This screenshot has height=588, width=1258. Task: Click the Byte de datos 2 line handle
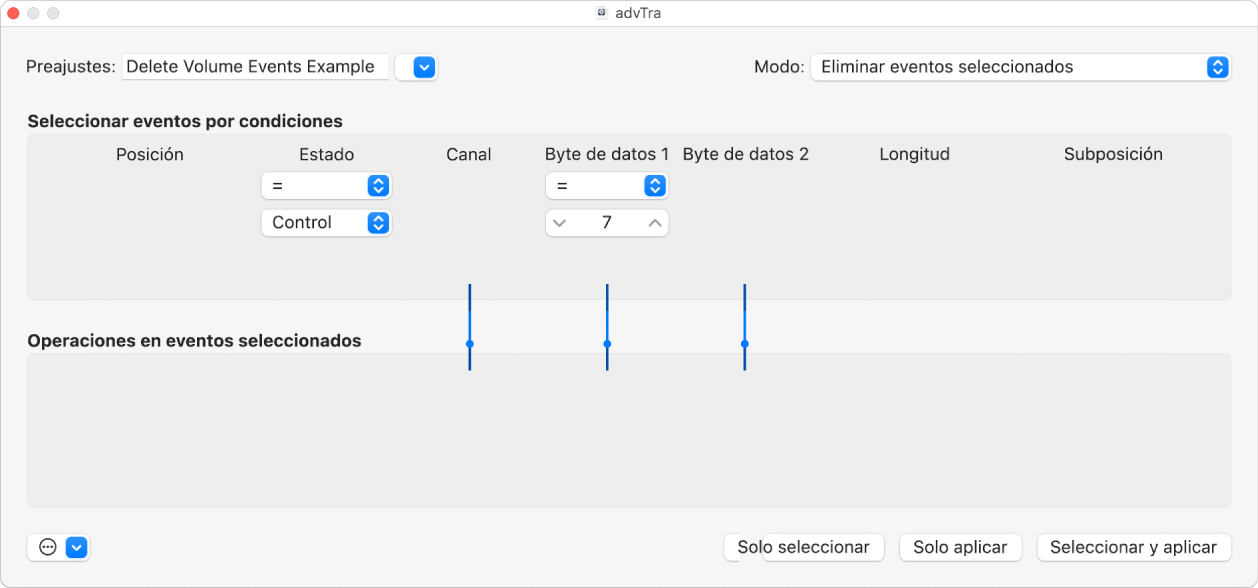745,343
